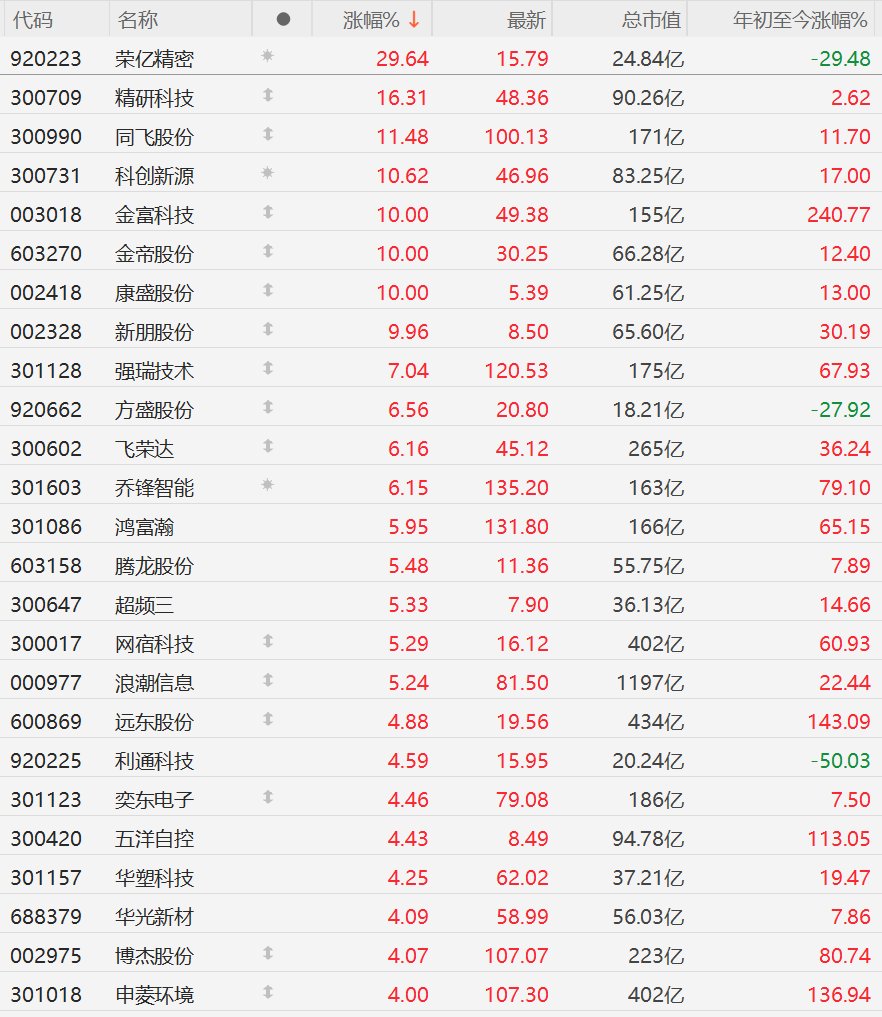Click 博杰股份 latest price 107.07
Screen dimensions: 882x1017
[517, 955]
